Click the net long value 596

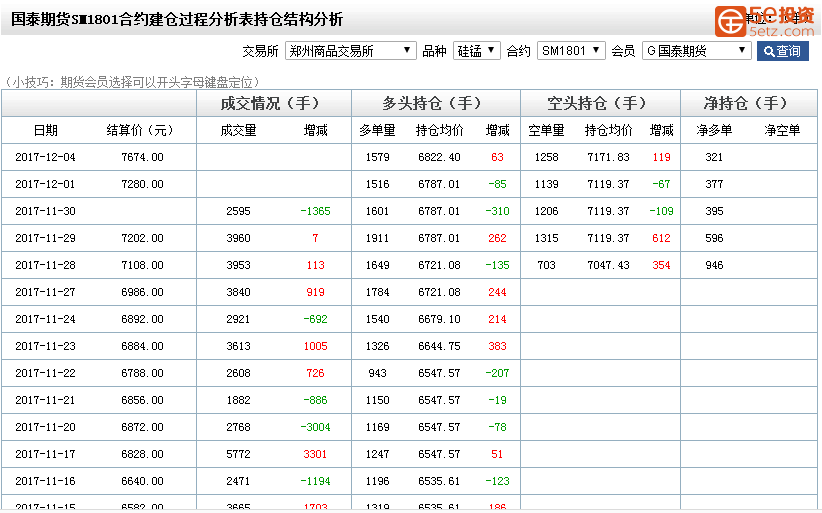pyautogui.click(x=714, y=238)
